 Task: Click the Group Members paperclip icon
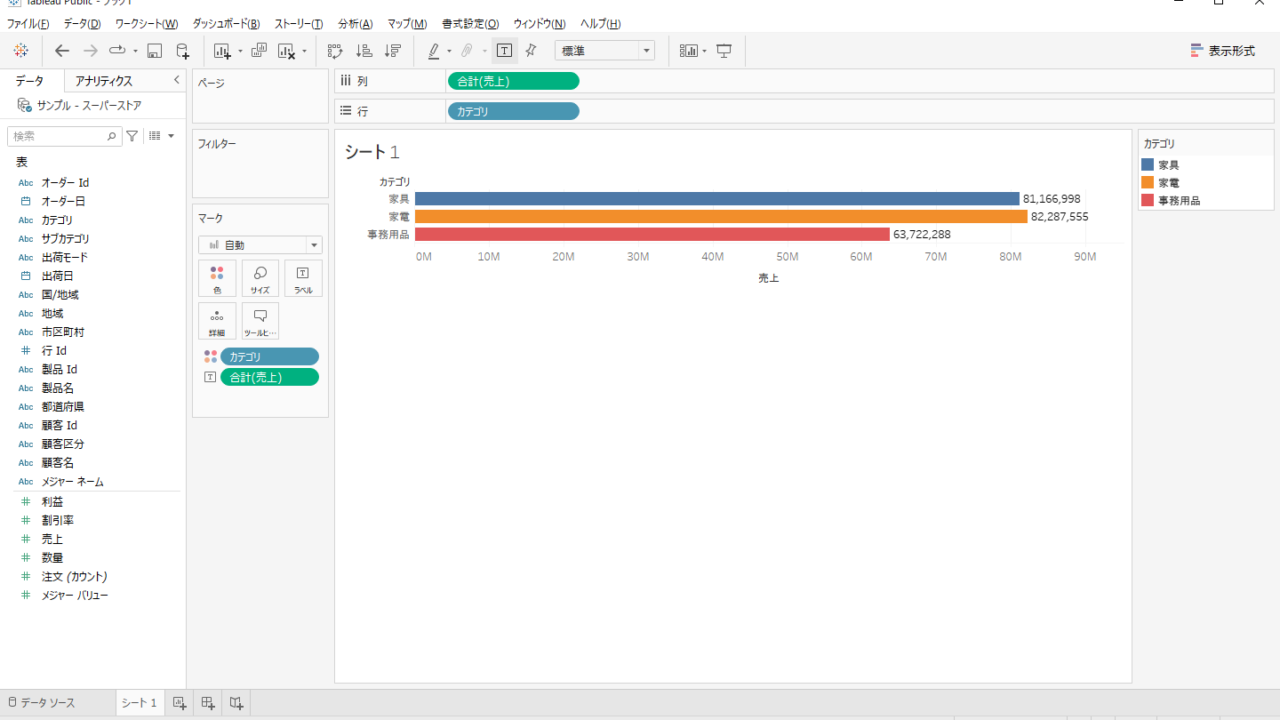[x=466, y=50]
